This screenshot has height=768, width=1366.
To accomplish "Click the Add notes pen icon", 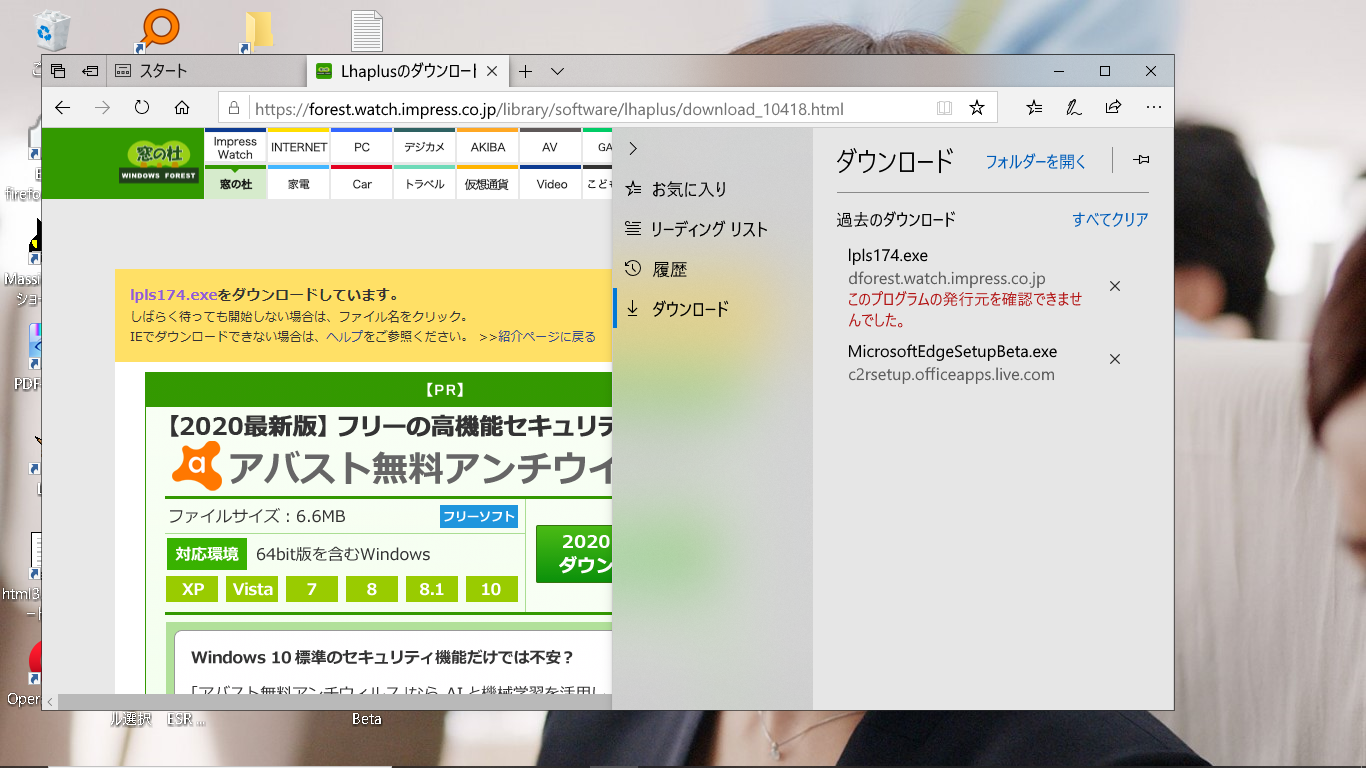I will point(1074,108).
